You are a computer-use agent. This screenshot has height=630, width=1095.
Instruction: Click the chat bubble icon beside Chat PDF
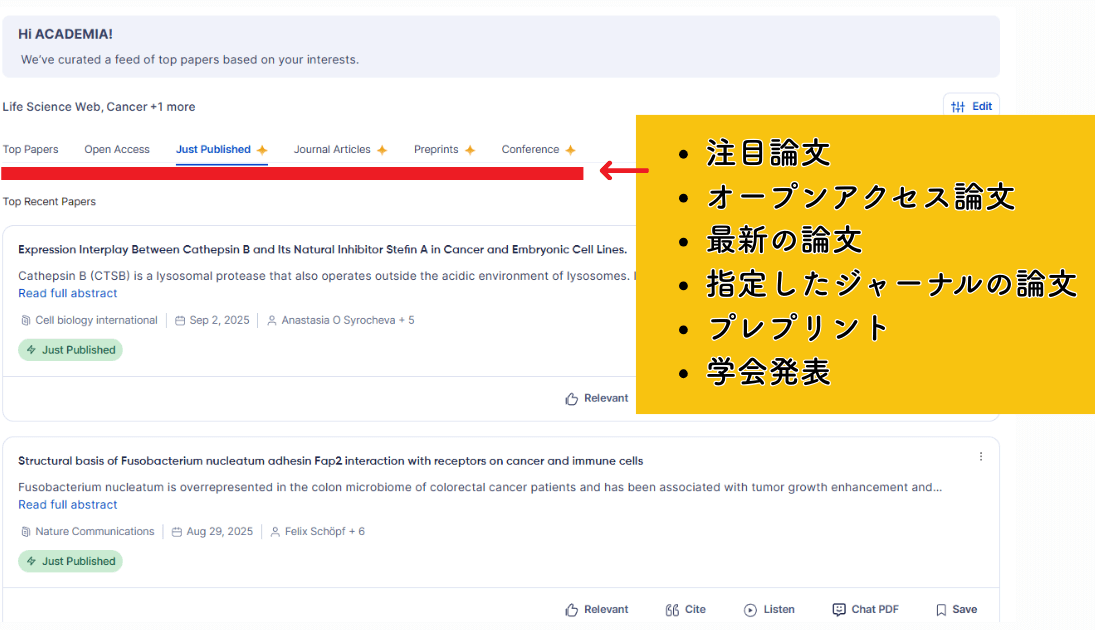click(x=839, y=610)
